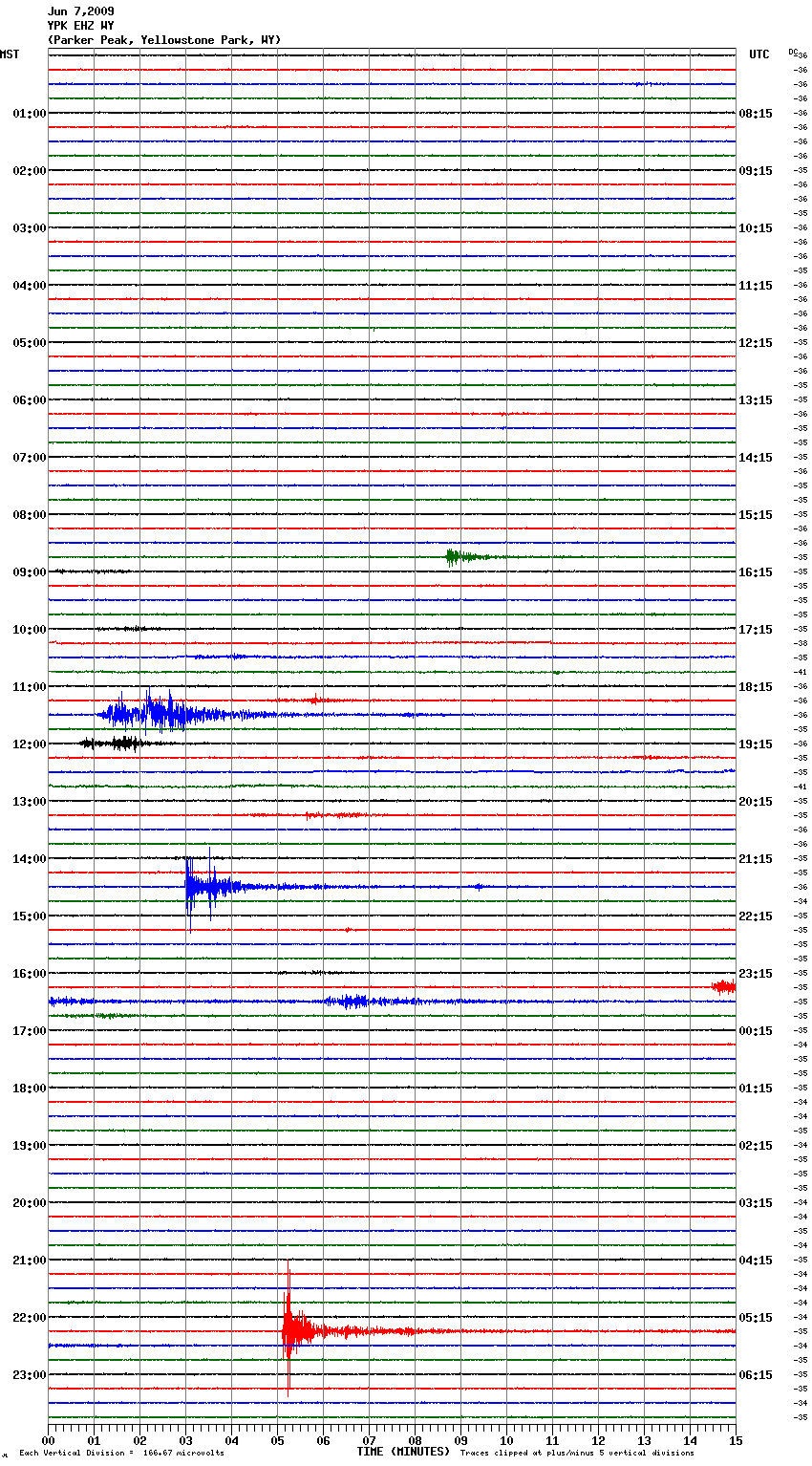Click minute tick '12' on time axis
812x1466 pixels.
pyautogui.click(x=598, y=1440)
